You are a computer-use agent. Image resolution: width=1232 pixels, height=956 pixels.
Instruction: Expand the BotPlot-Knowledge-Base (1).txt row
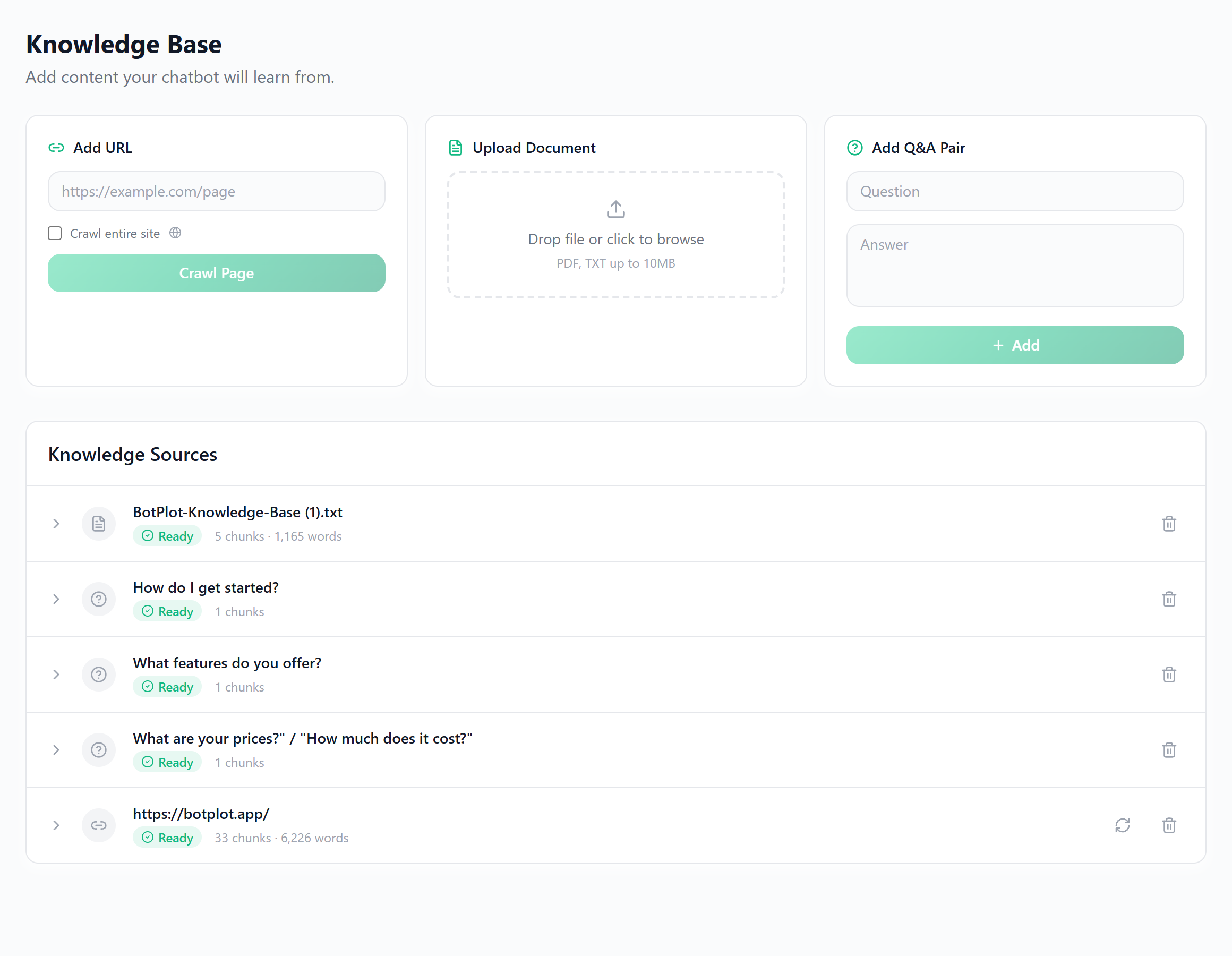point(56,524)
